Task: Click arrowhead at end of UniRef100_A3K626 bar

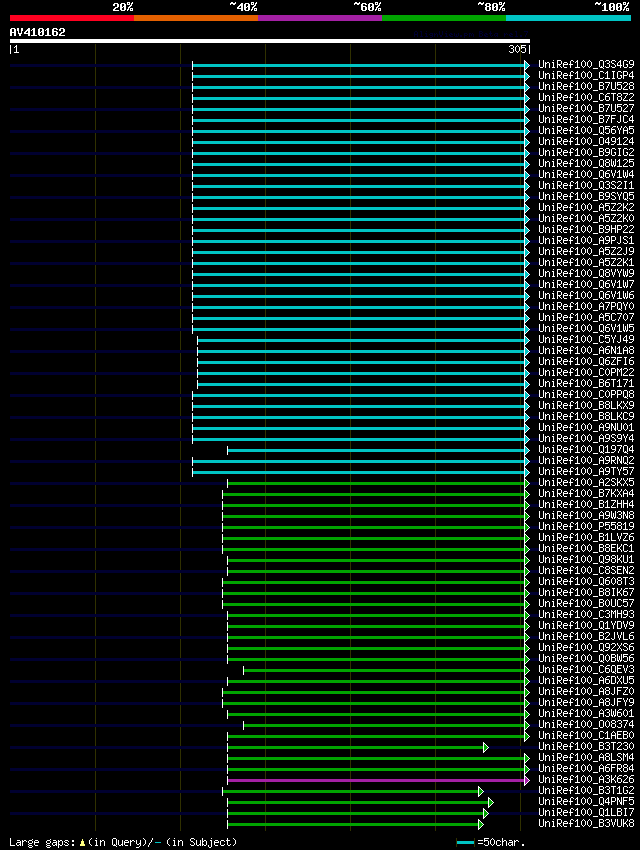Action: [x=527, y=781]
